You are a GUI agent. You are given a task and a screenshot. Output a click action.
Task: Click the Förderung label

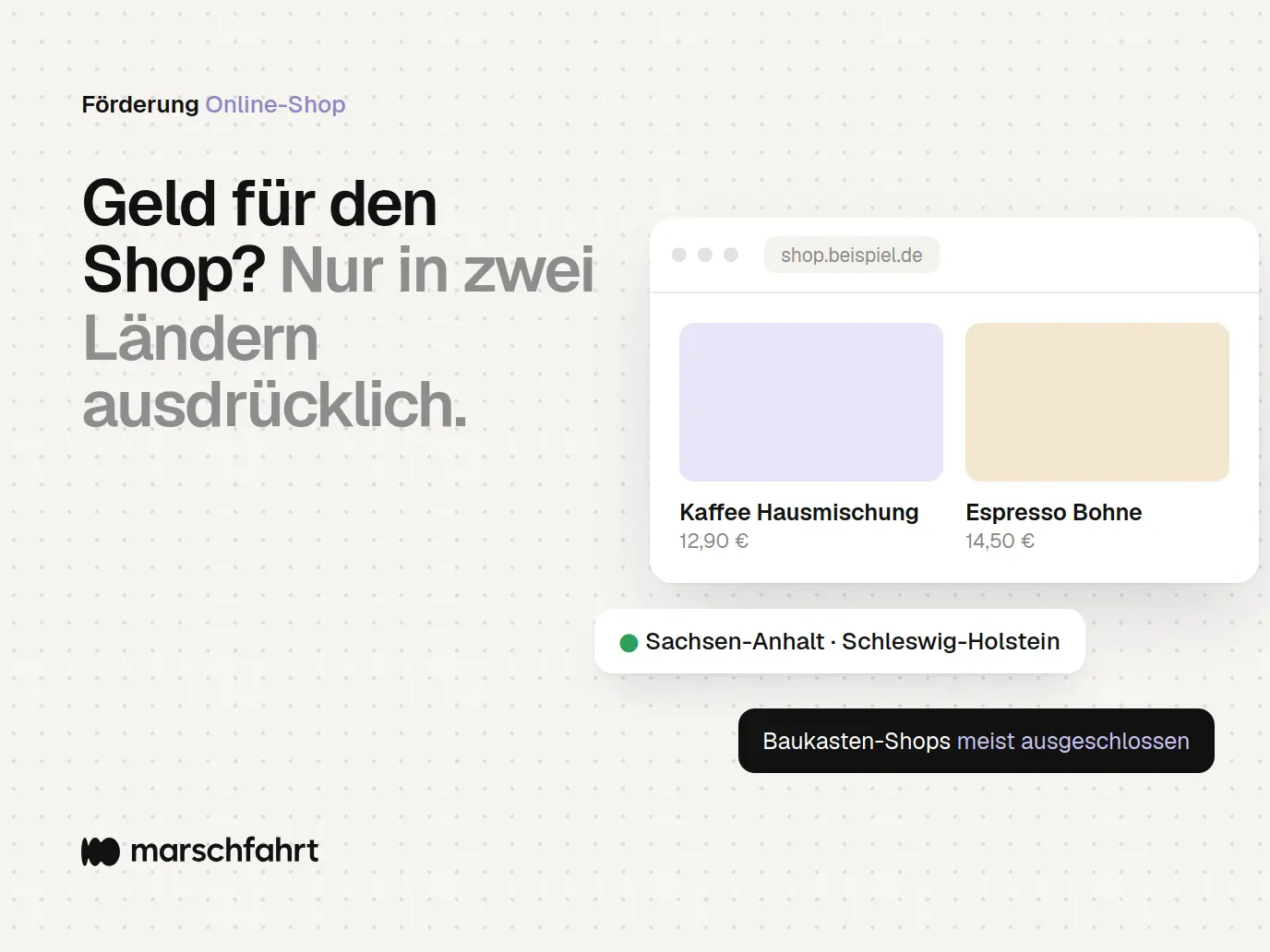pyautogui.click(x=140, y=104)
